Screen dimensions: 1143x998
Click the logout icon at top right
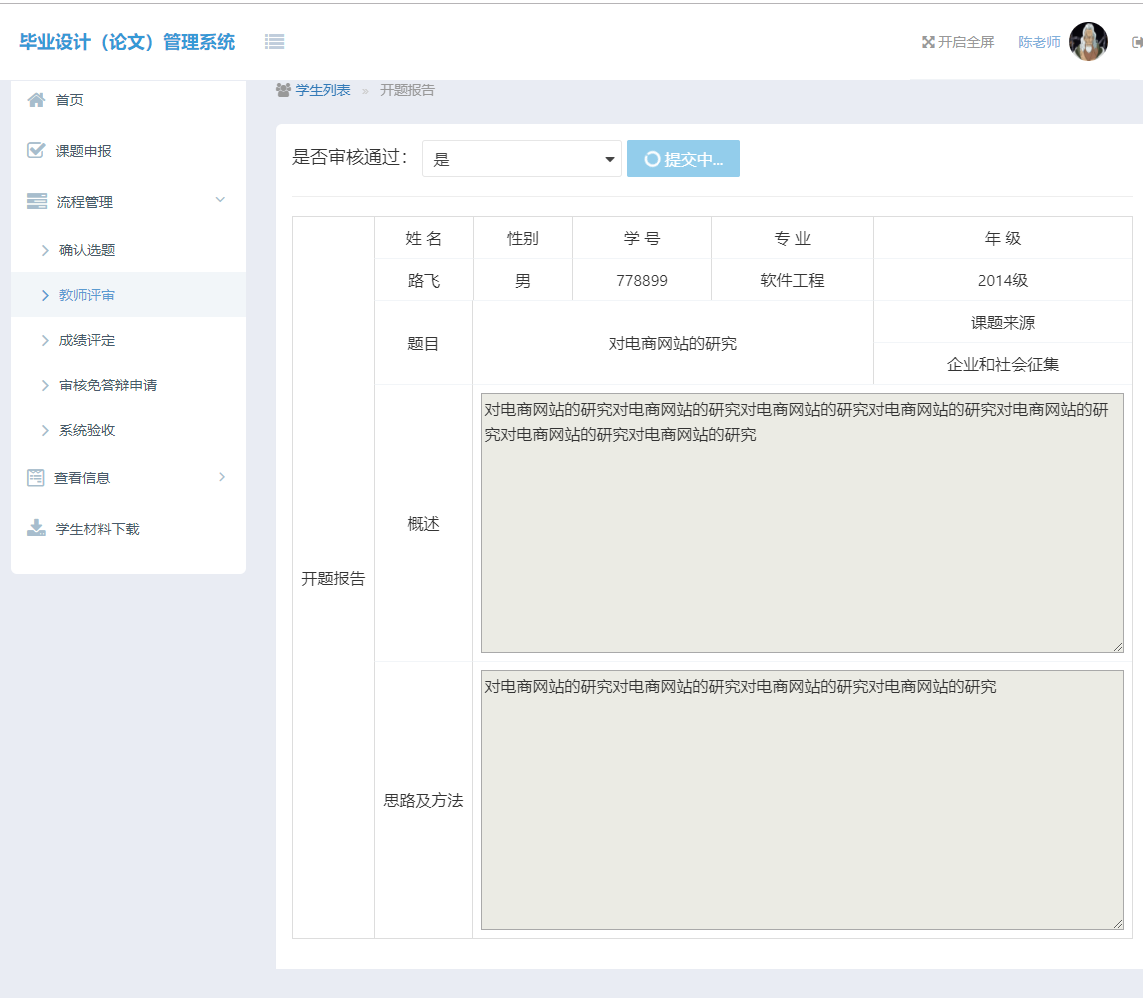pyautogui.click(x=1136, y=42)
